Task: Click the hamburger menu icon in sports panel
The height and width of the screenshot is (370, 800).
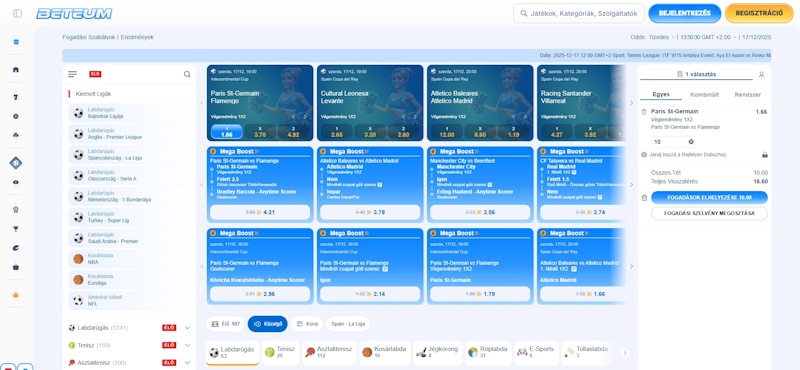Action: [72, 74]
